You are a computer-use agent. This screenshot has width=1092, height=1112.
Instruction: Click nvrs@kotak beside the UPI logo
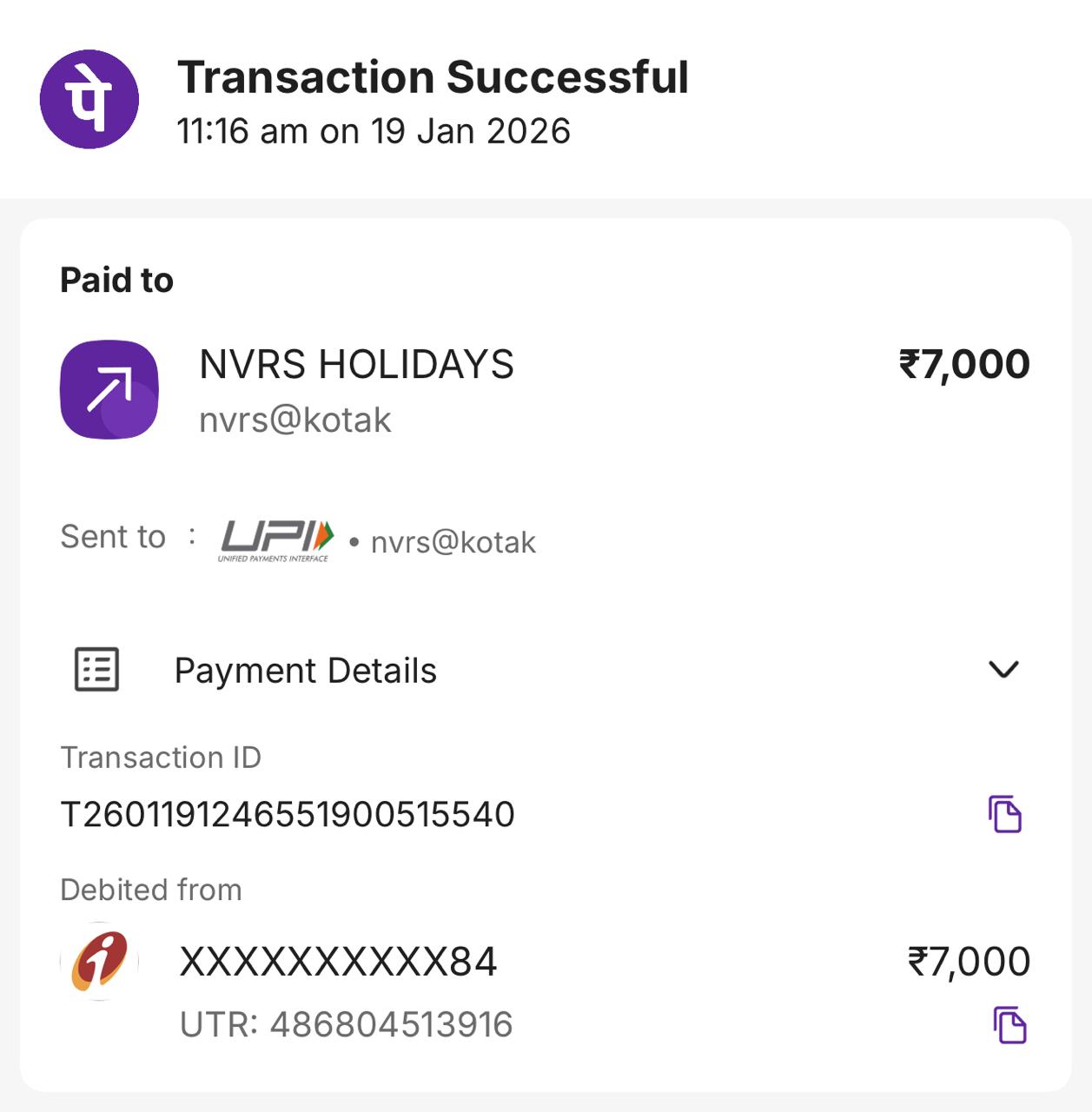[453, 542]
